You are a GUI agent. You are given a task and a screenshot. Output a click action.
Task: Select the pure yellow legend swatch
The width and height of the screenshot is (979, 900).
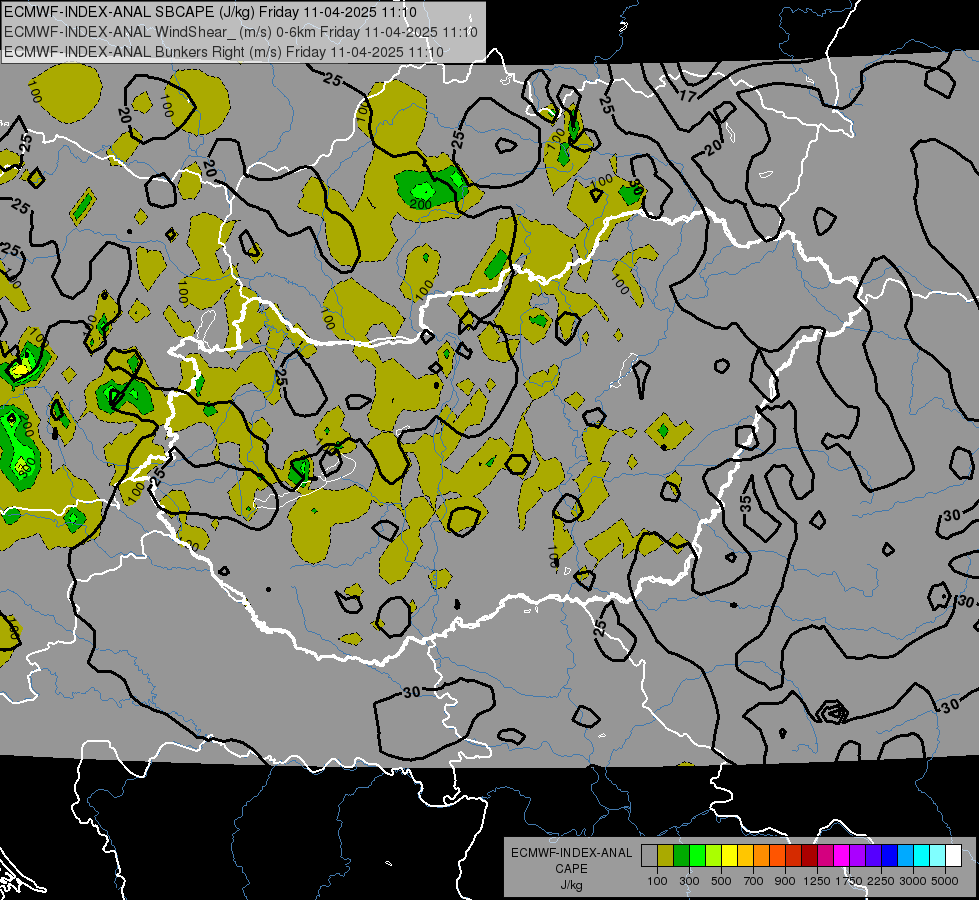point(729,855)
